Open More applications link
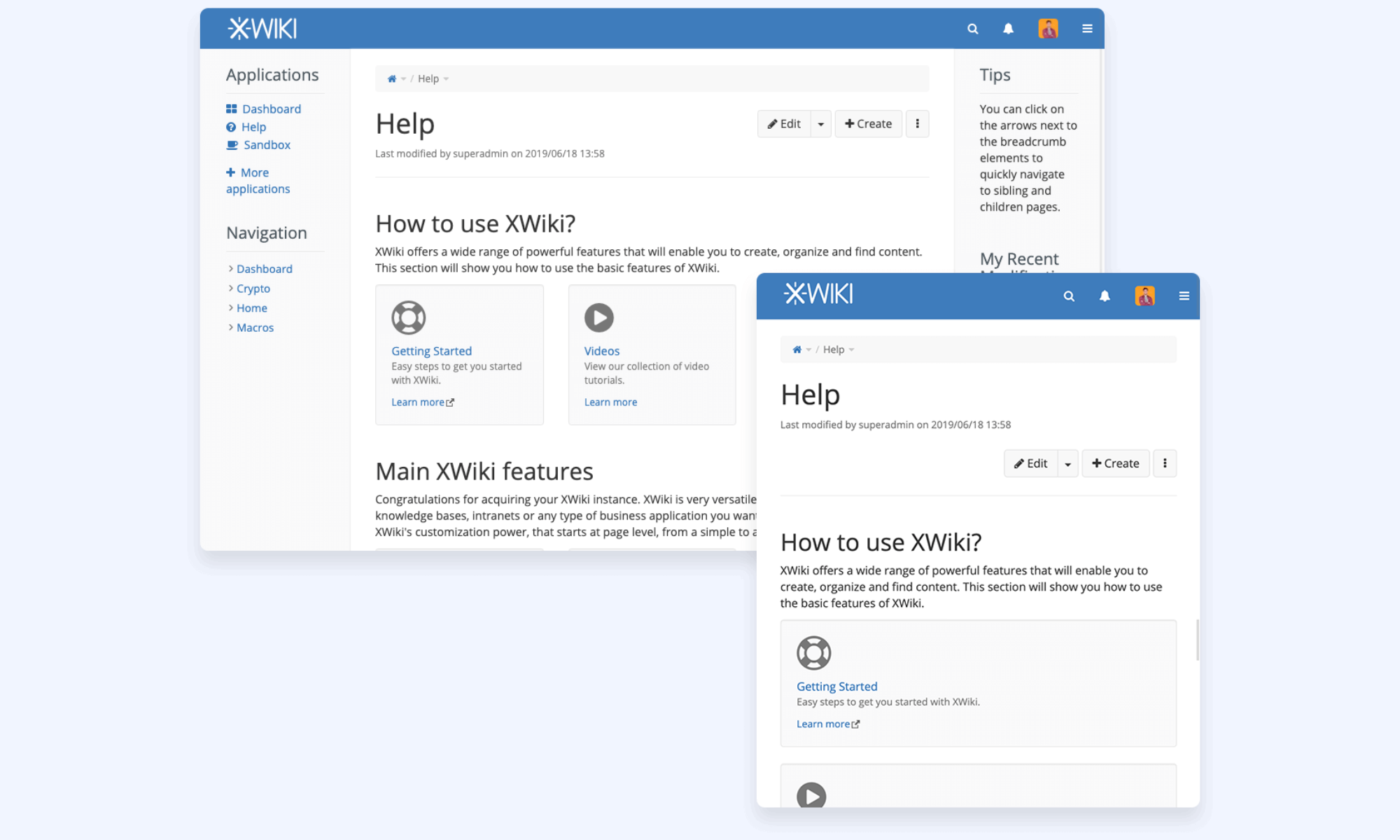Image resolution: width=1400 pixels, height=840 pixels. tap(258, 181)
